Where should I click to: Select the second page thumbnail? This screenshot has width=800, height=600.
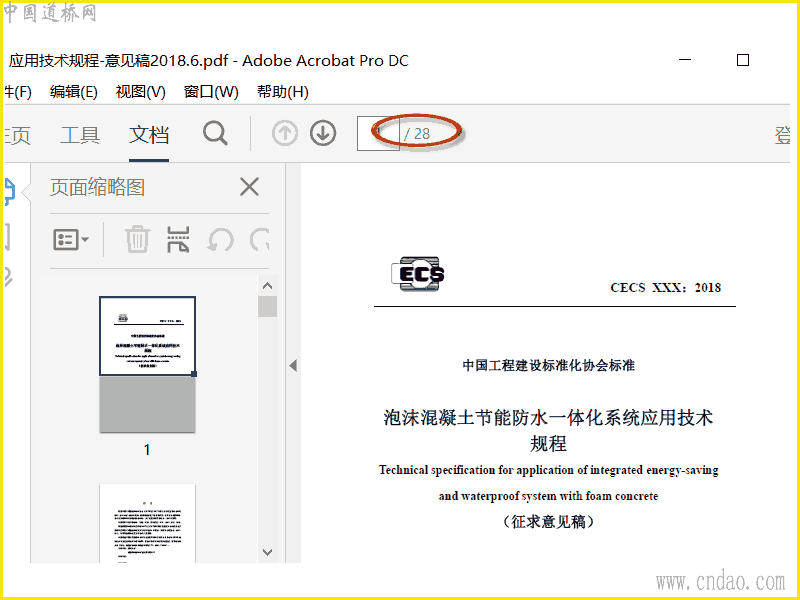click(x=147, y=523)
